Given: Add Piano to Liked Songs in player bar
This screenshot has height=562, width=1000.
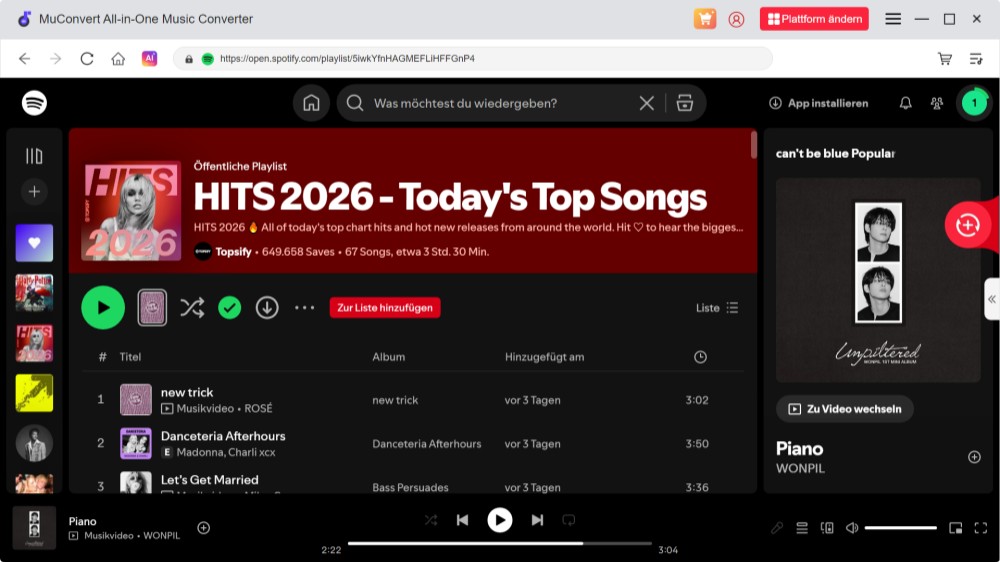Looking at the screenshot, I should [x=203, y=528].
